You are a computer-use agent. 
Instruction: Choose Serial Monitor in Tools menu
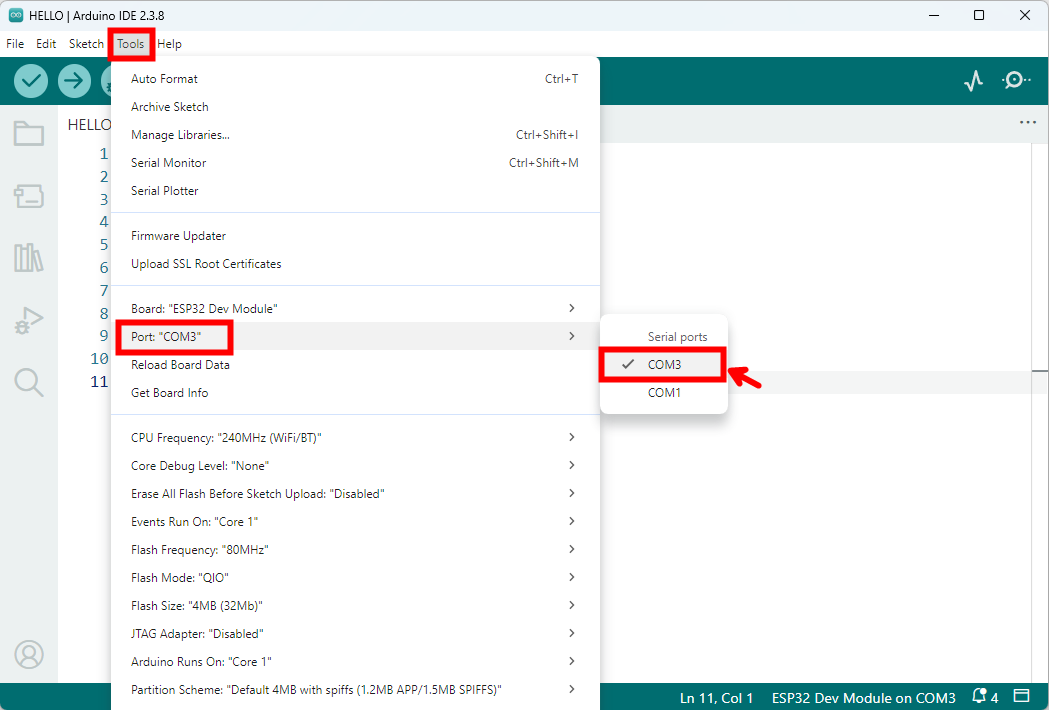355,163
